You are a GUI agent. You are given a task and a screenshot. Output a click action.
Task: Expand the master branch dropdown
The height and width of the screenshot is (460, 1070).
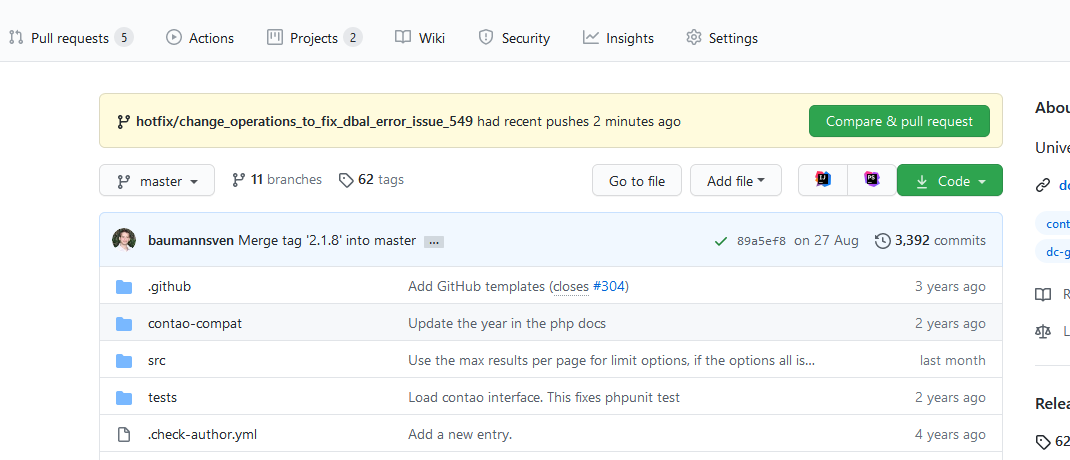[x=157, y=181]
